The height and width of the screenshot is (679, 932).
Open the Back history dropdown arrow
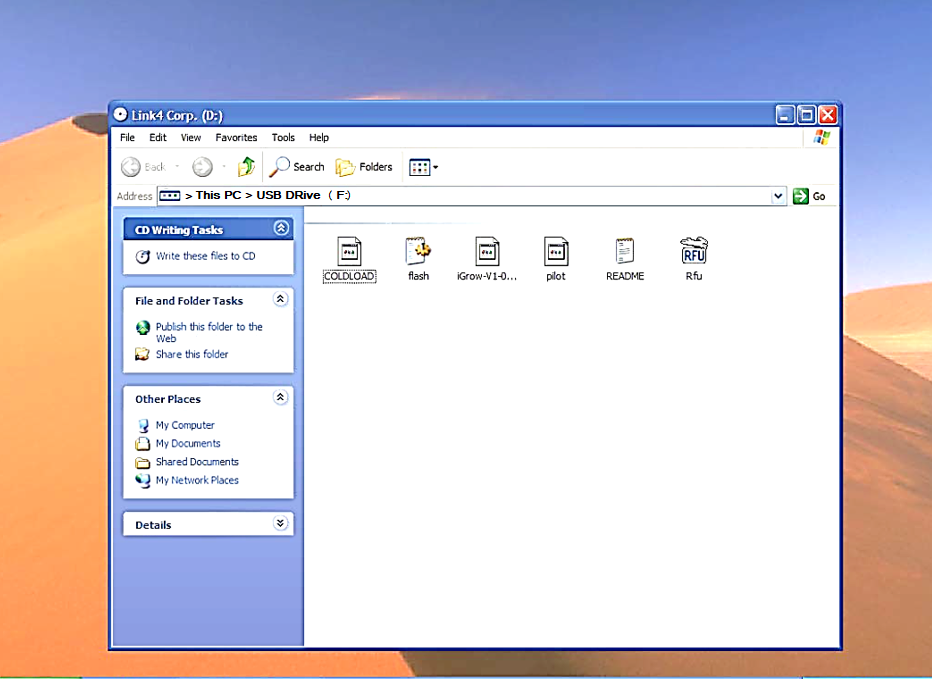coord(177,167)
